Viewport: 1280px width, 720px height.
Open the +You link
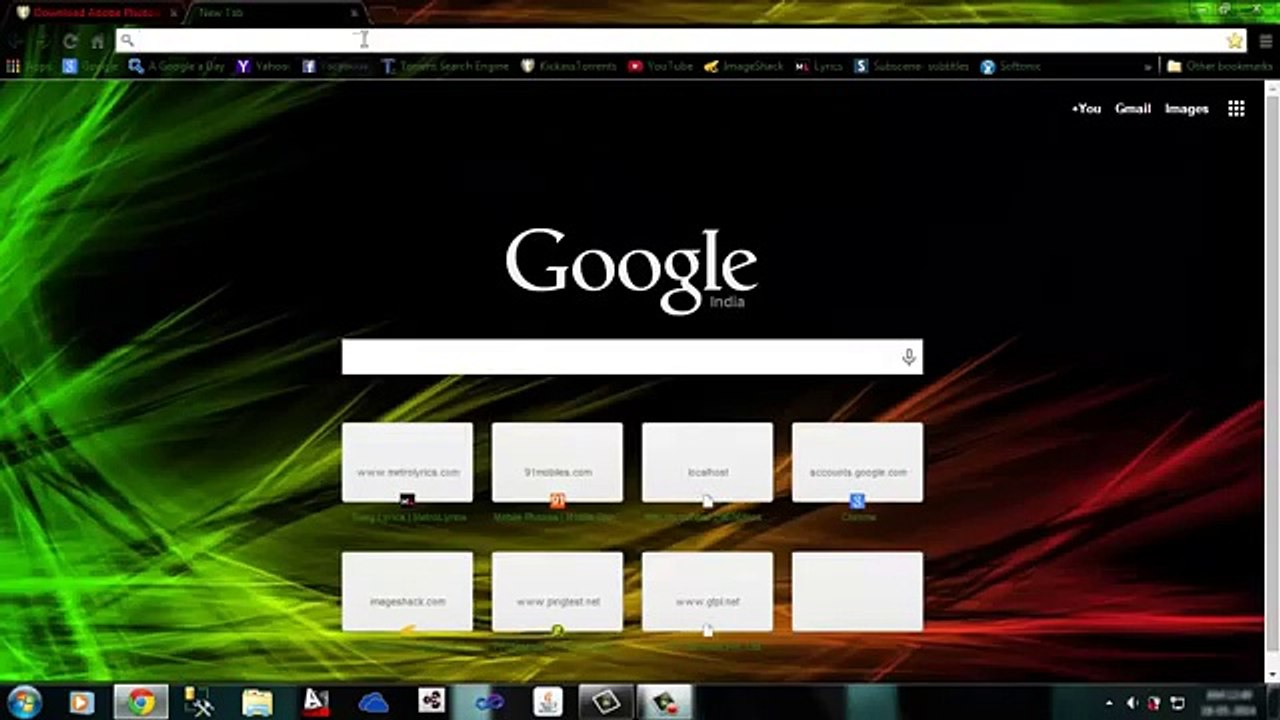pyautogui.click(x=1086, y=109)
